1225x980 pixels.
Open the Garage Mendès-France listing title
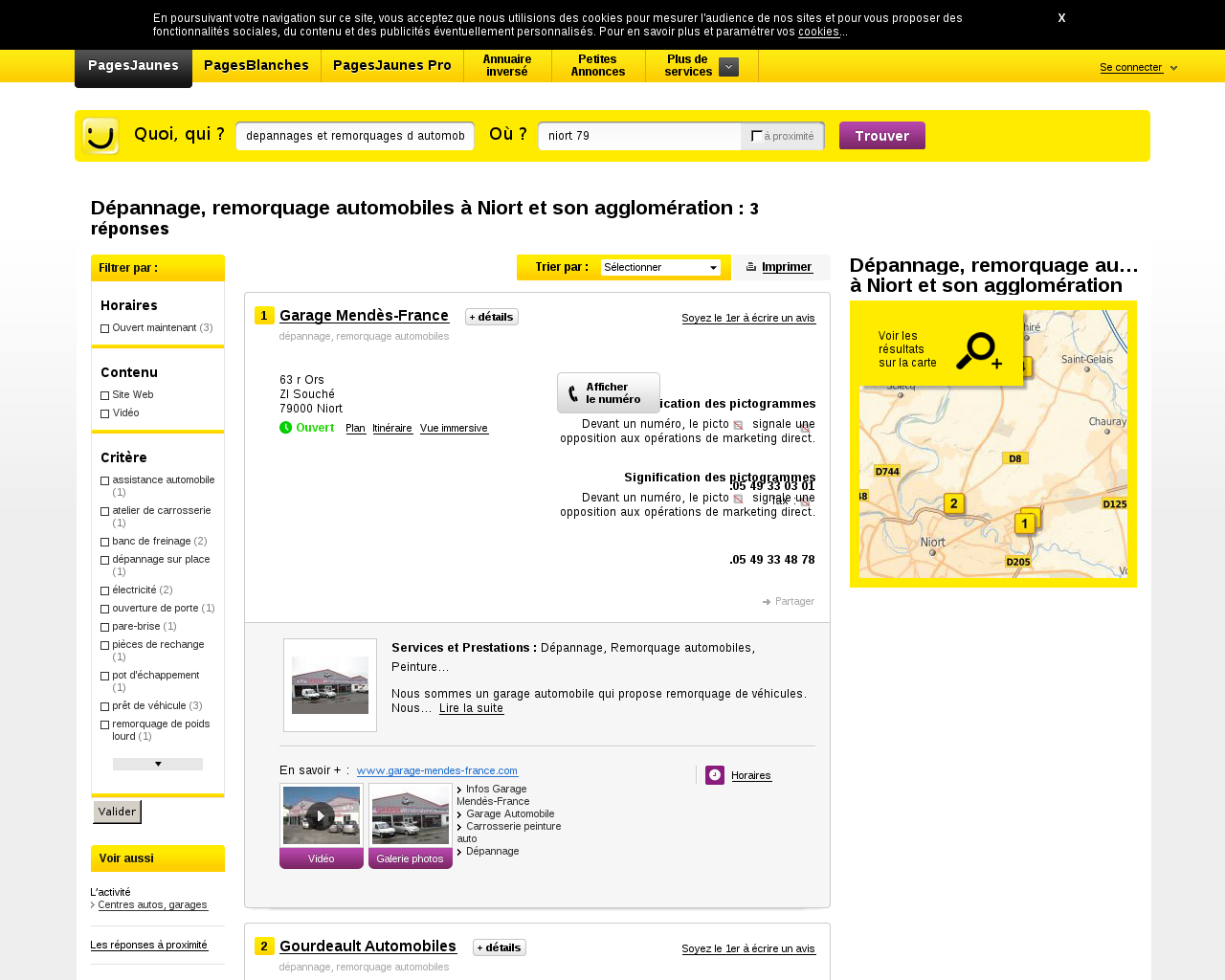364,316
